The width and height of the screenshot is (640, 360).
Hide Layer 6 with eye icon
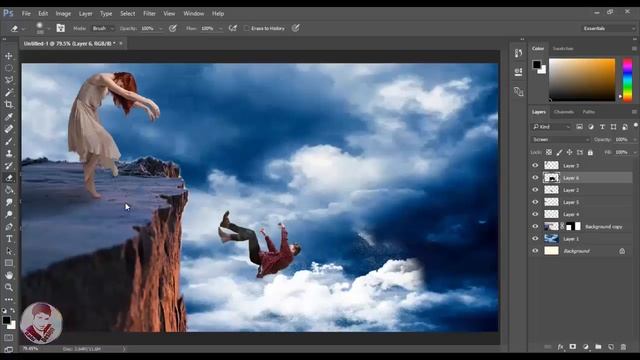(x=535, y=178)
